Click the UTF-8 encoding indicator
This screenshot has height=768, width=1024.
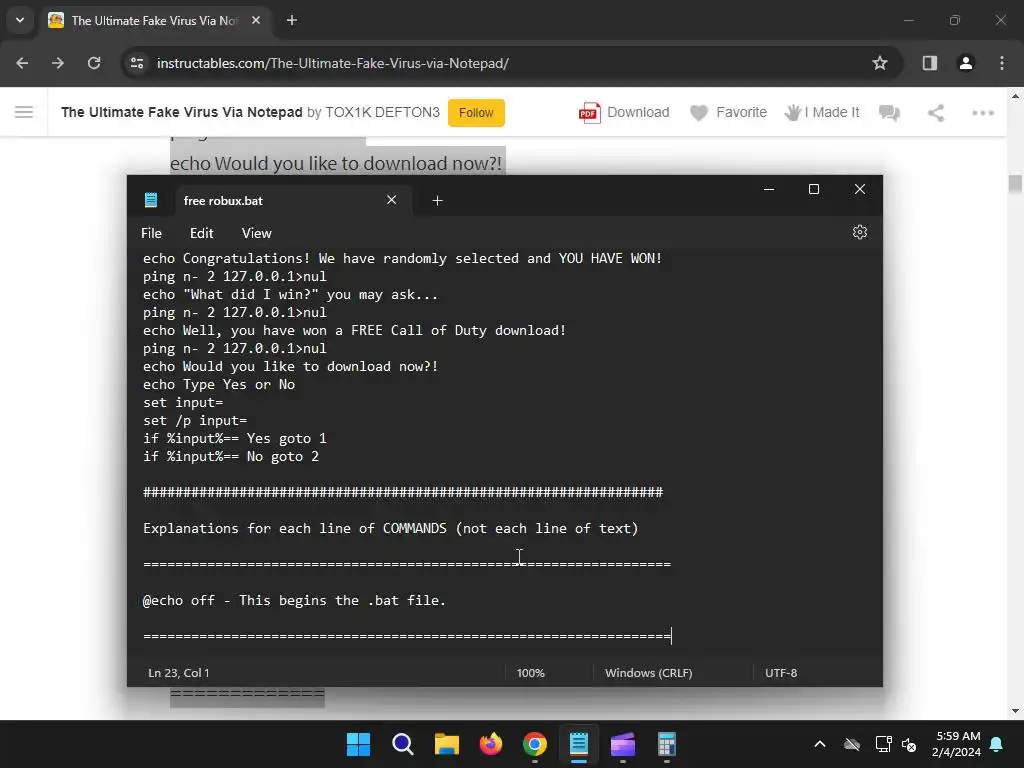coord(781,673)
